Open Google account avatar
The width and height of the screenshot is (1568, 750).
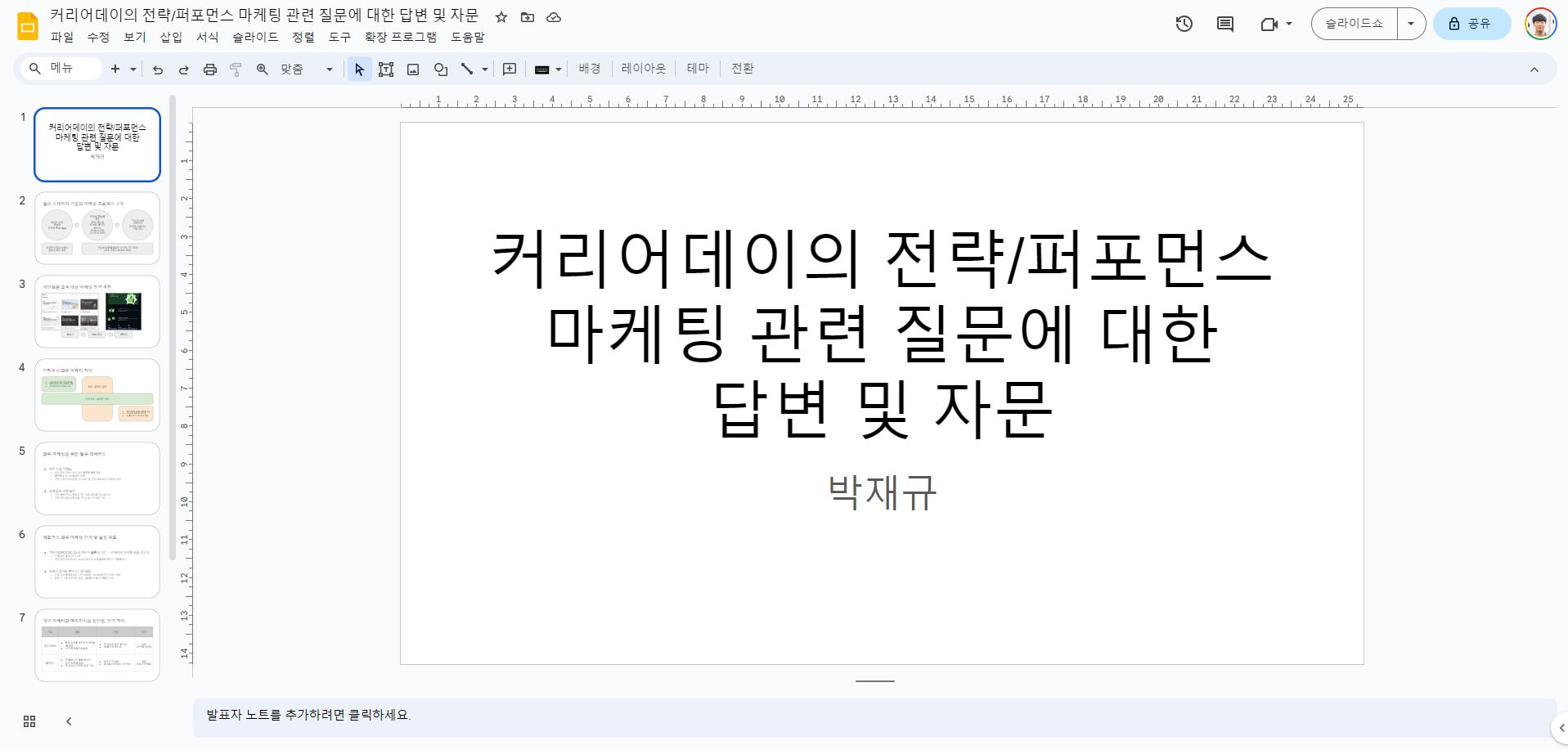pos(1540,24)
